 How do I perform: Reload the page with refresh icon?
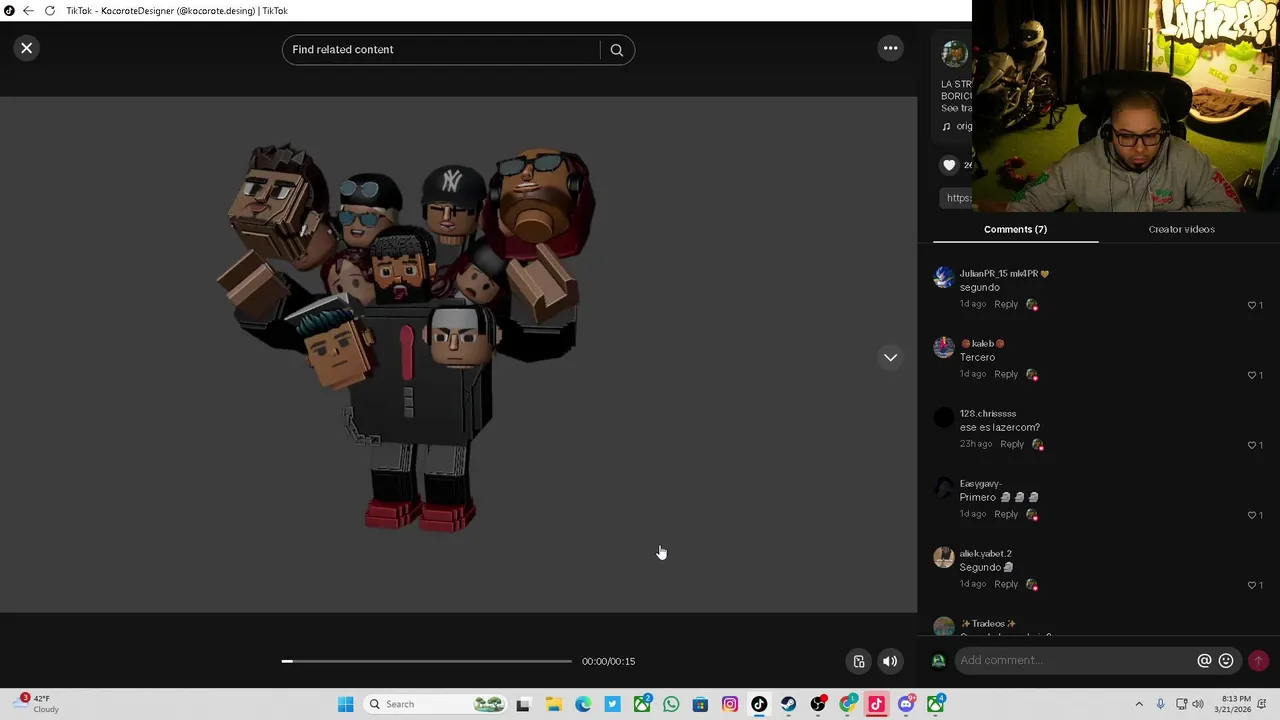49,11
